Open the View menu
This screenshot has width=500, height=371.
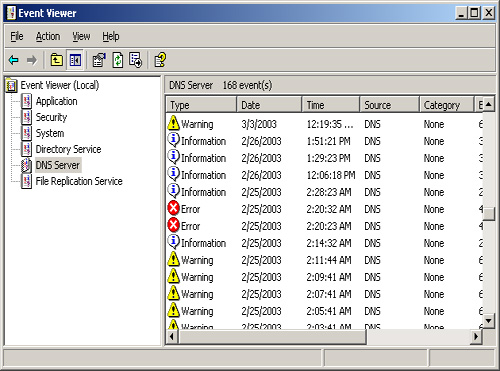[x=81, y=36]
